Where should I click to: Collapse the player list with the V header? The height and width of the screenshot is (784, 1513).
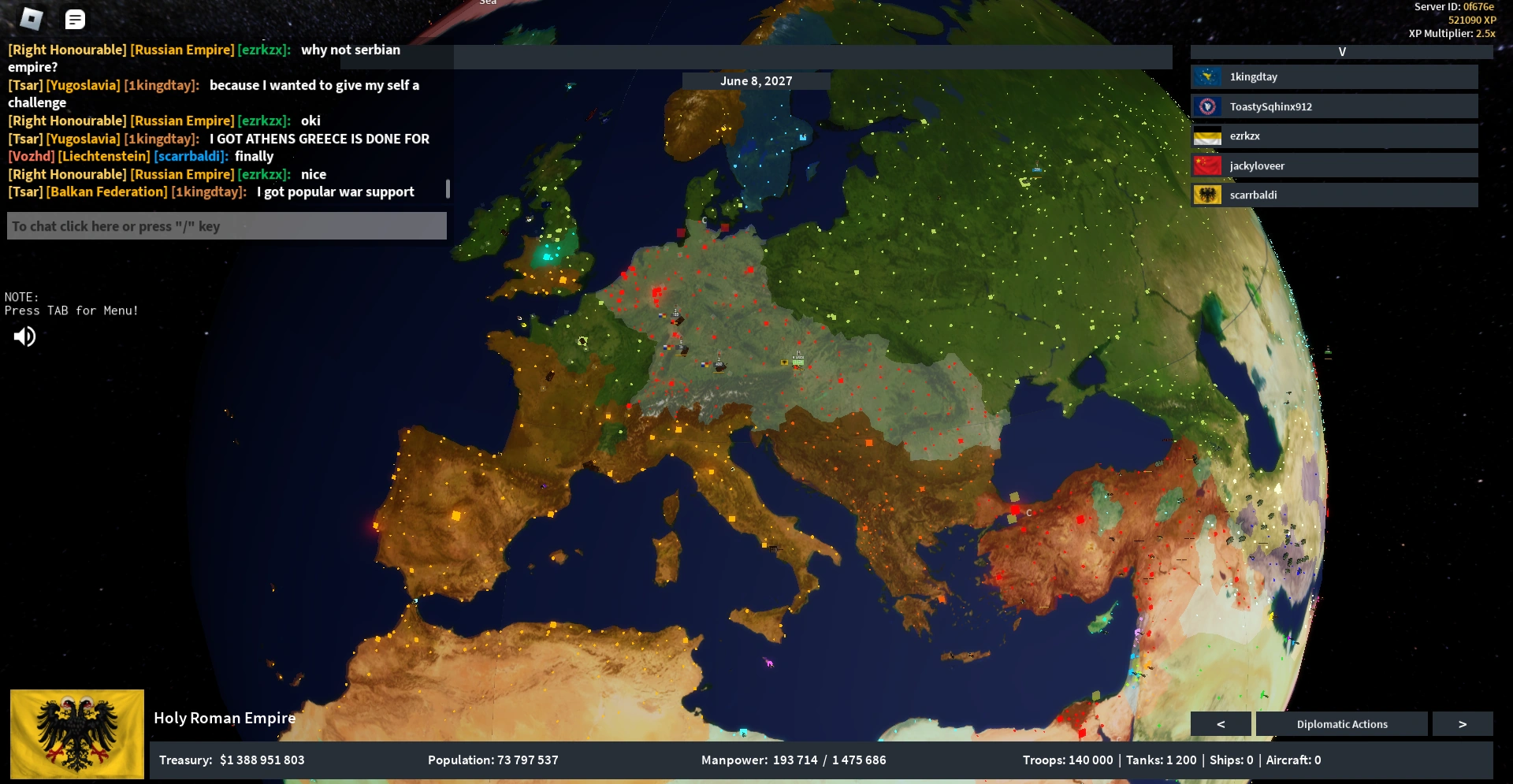pos(1342,50)
